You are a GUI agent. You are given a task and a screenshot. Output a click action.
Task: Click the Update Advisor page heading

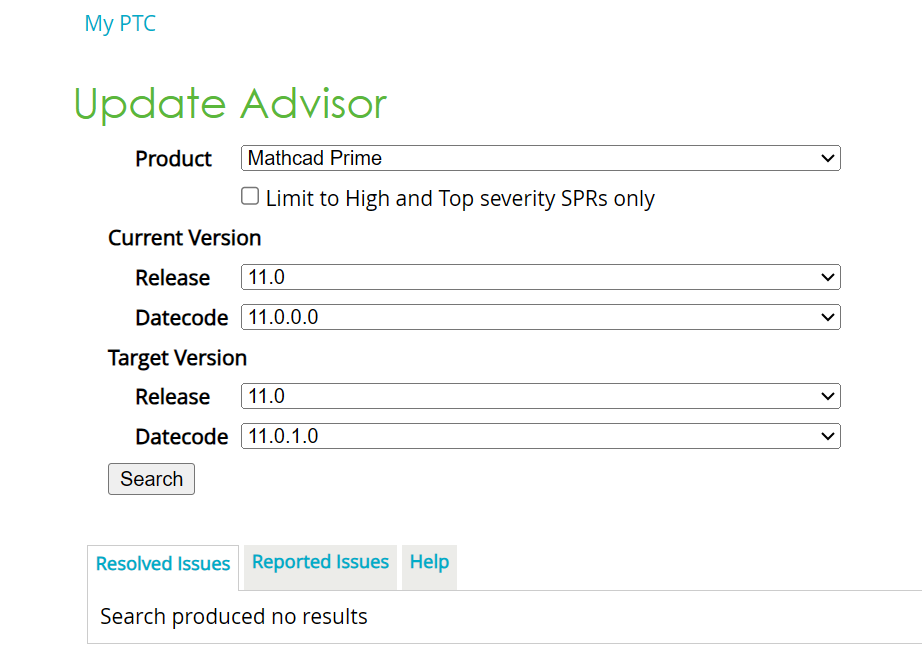point(230,103)
